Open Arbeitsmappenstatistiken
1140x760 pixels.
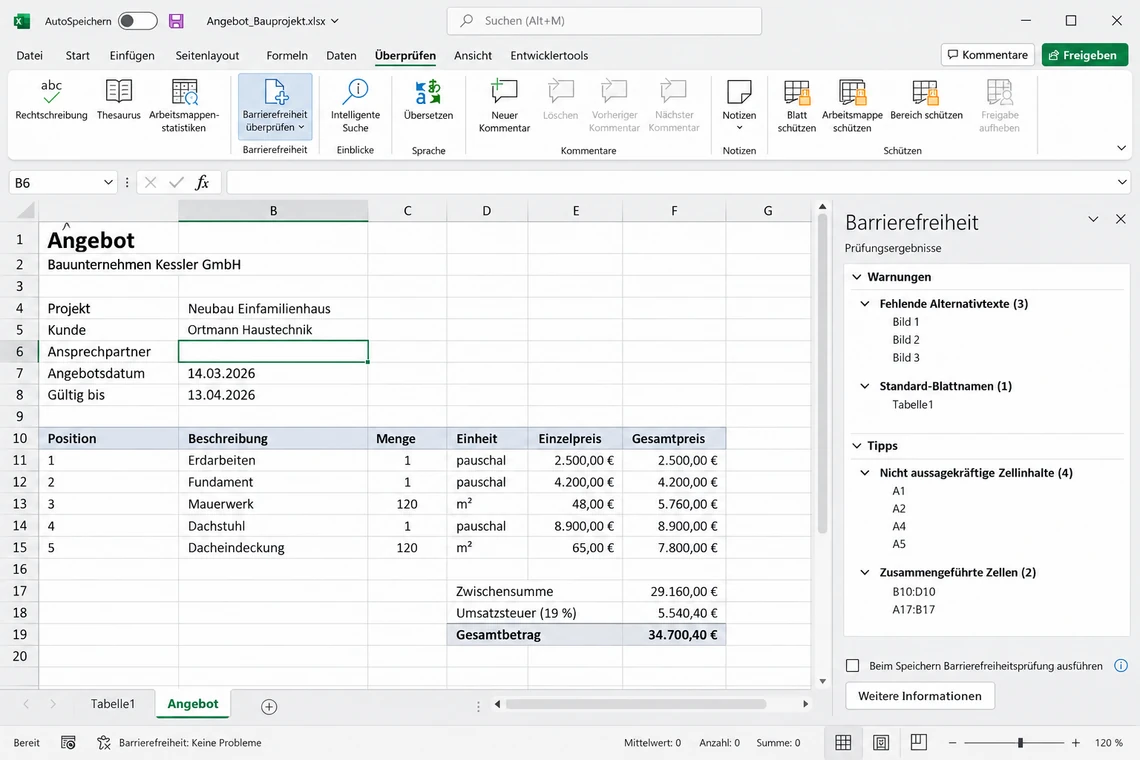(x=184, y=106)
